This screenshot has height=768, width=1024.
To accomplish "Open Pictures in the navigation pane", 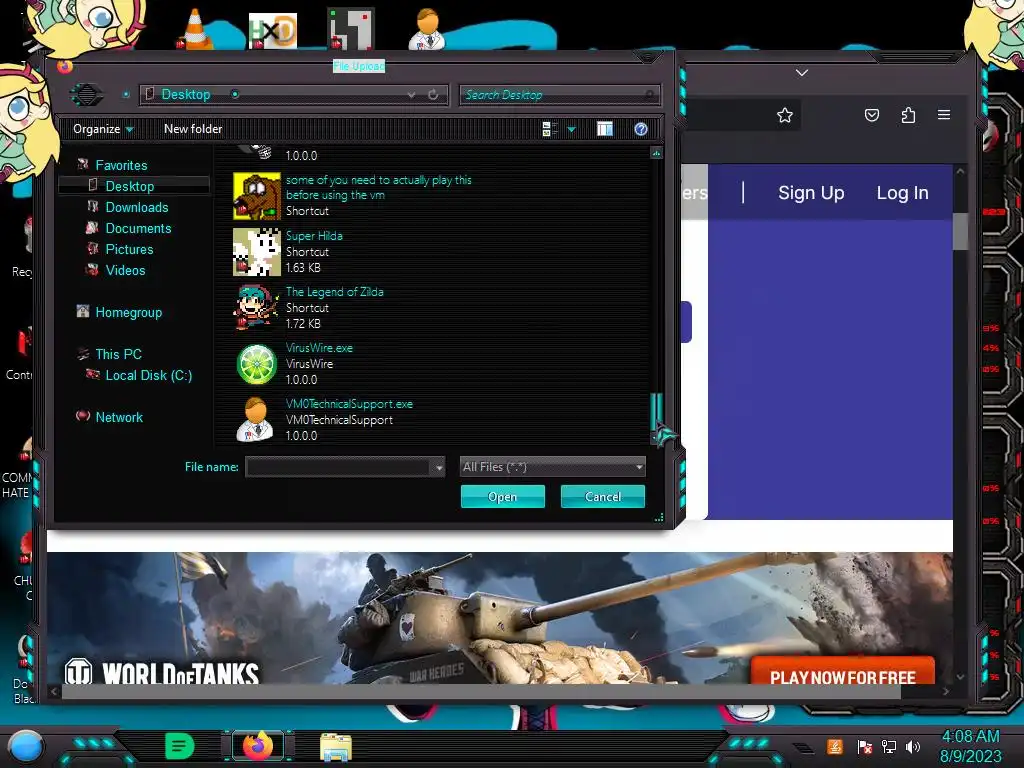I will pos(129,249).
